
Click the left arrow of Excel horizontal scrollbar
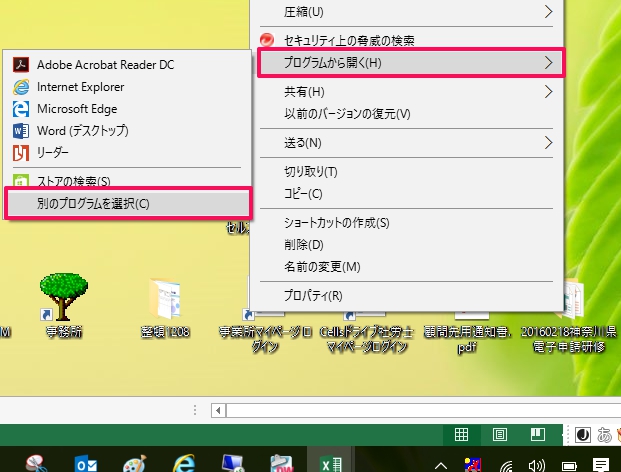[218, 411]
